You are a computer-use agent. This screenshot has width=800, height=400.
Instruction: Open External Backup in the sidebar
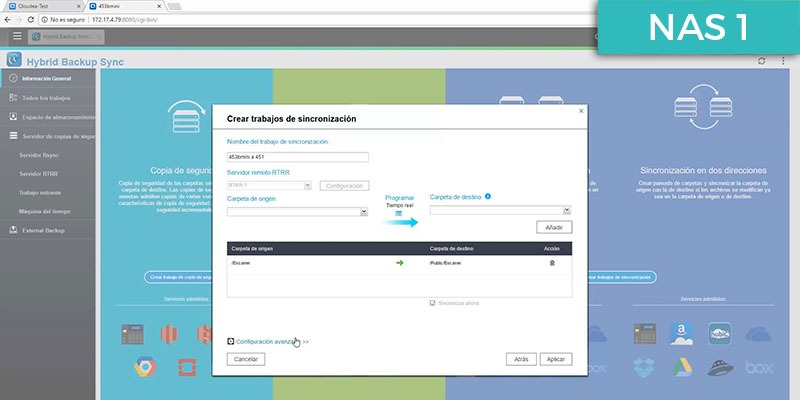(x=47, y=231)
